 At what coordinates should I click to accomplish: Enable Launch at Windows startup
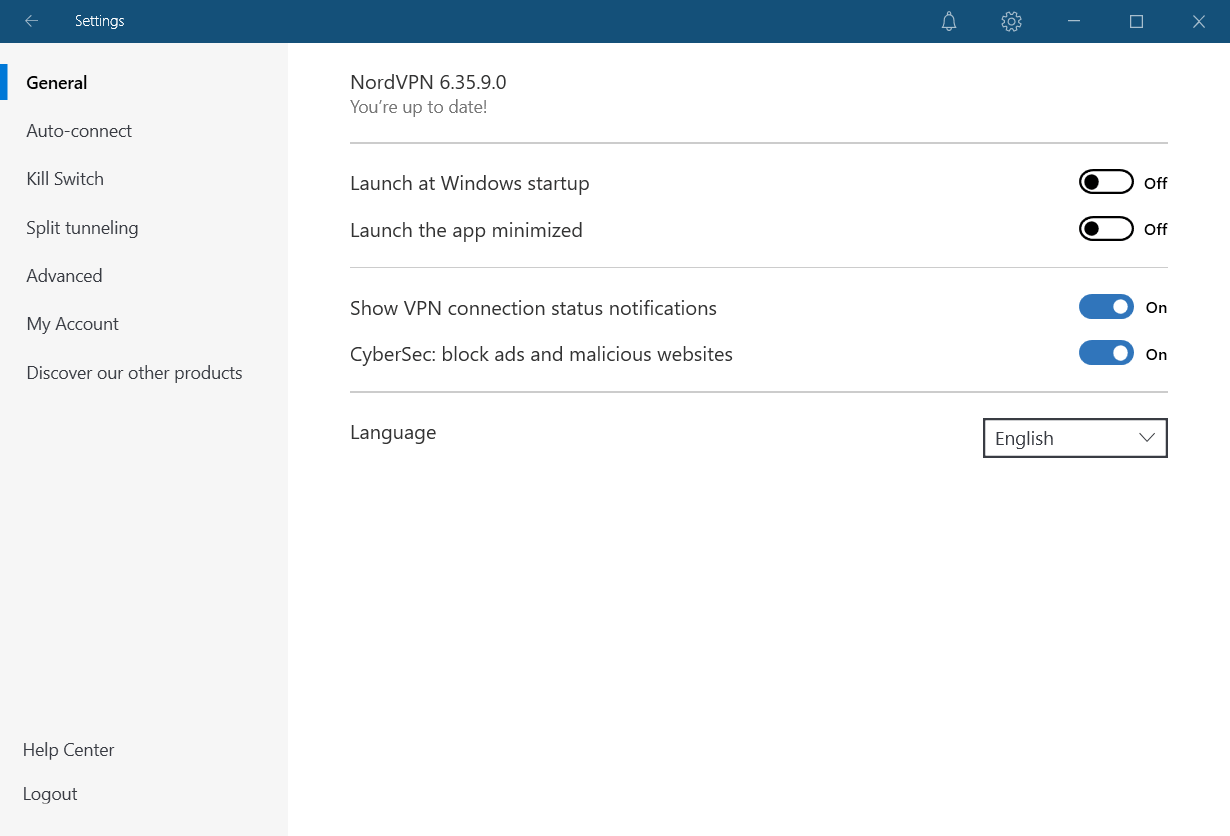coord(1106,182)
